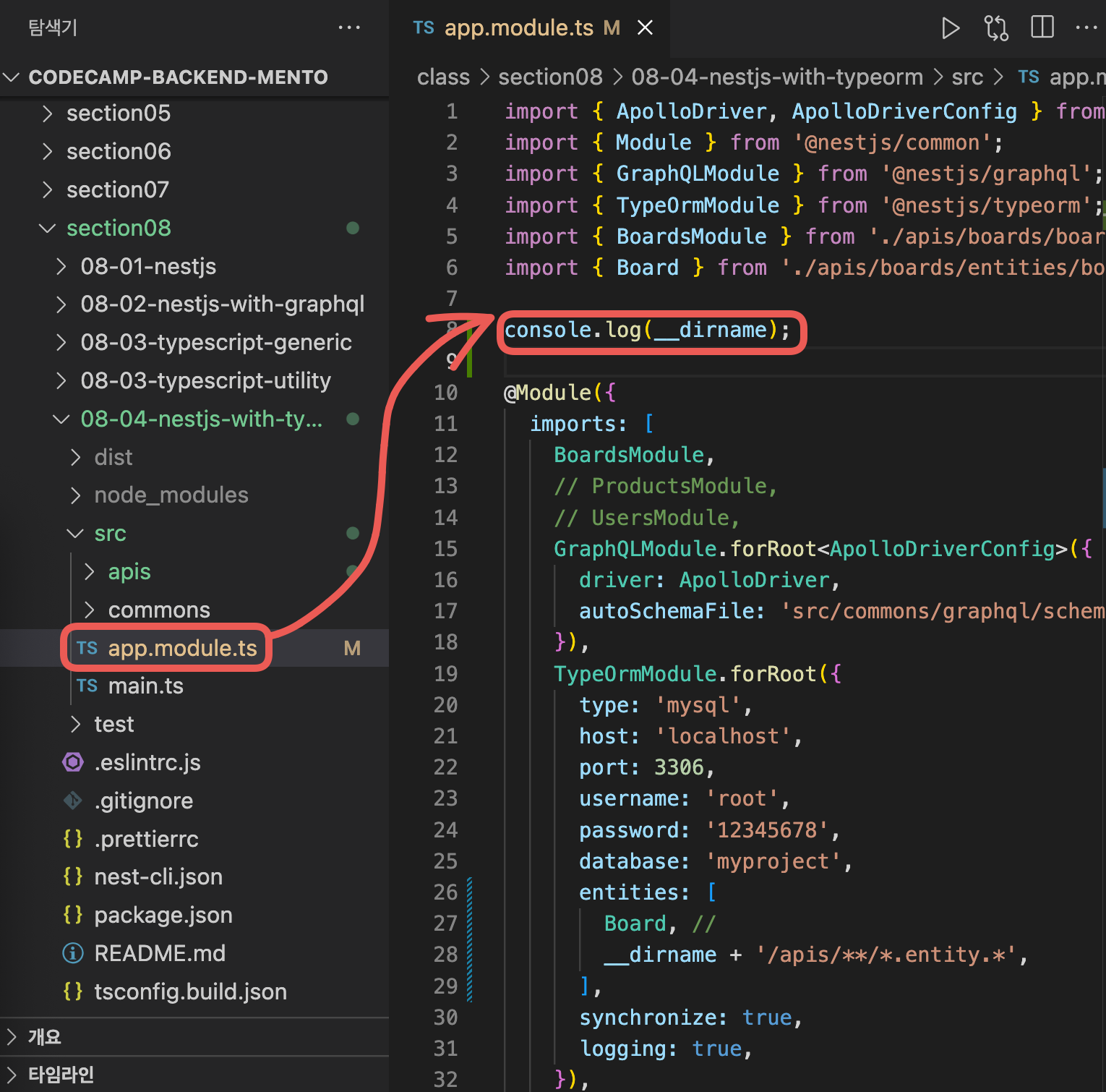Click the ESLint icon beside .eslintrc.js

click(73, 762)
